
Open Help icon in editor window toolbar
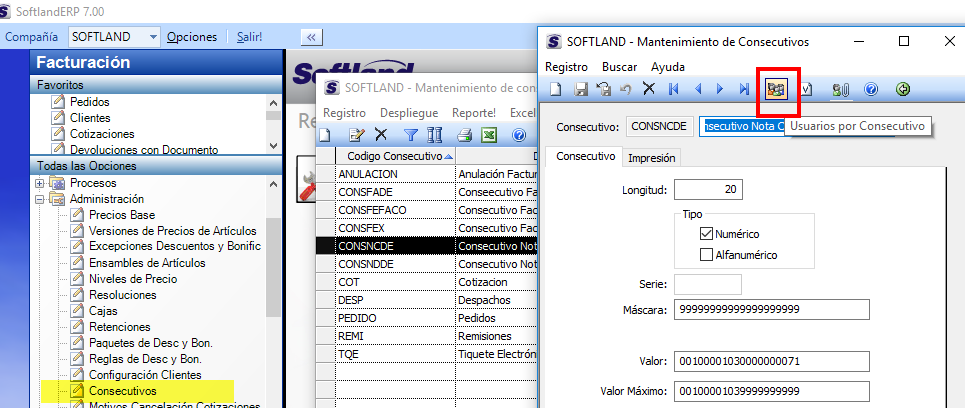pyautogui.click(x=871, y=90)
